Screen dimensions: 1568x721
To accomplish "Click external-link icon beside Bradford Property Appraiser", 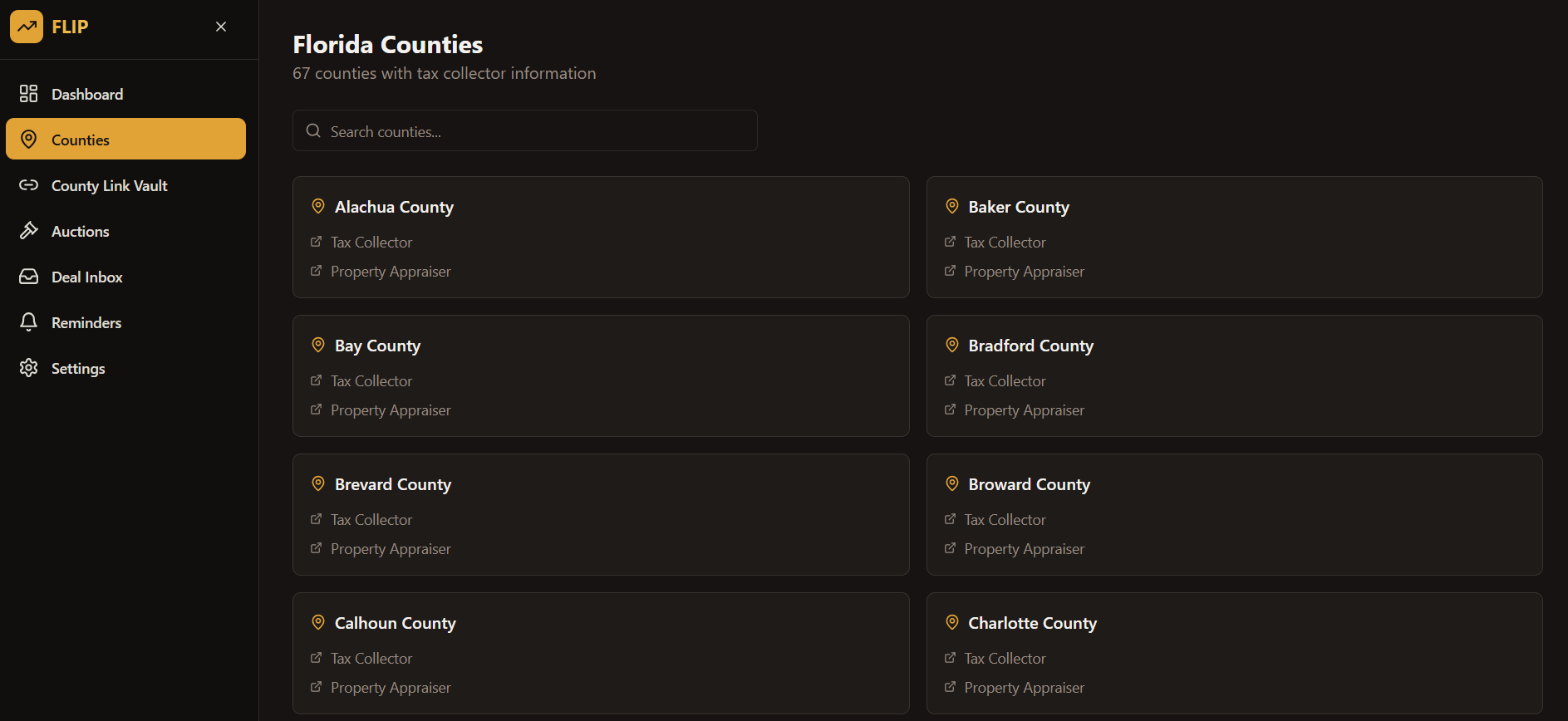I will pyautogui.click(x=950, y=410).
